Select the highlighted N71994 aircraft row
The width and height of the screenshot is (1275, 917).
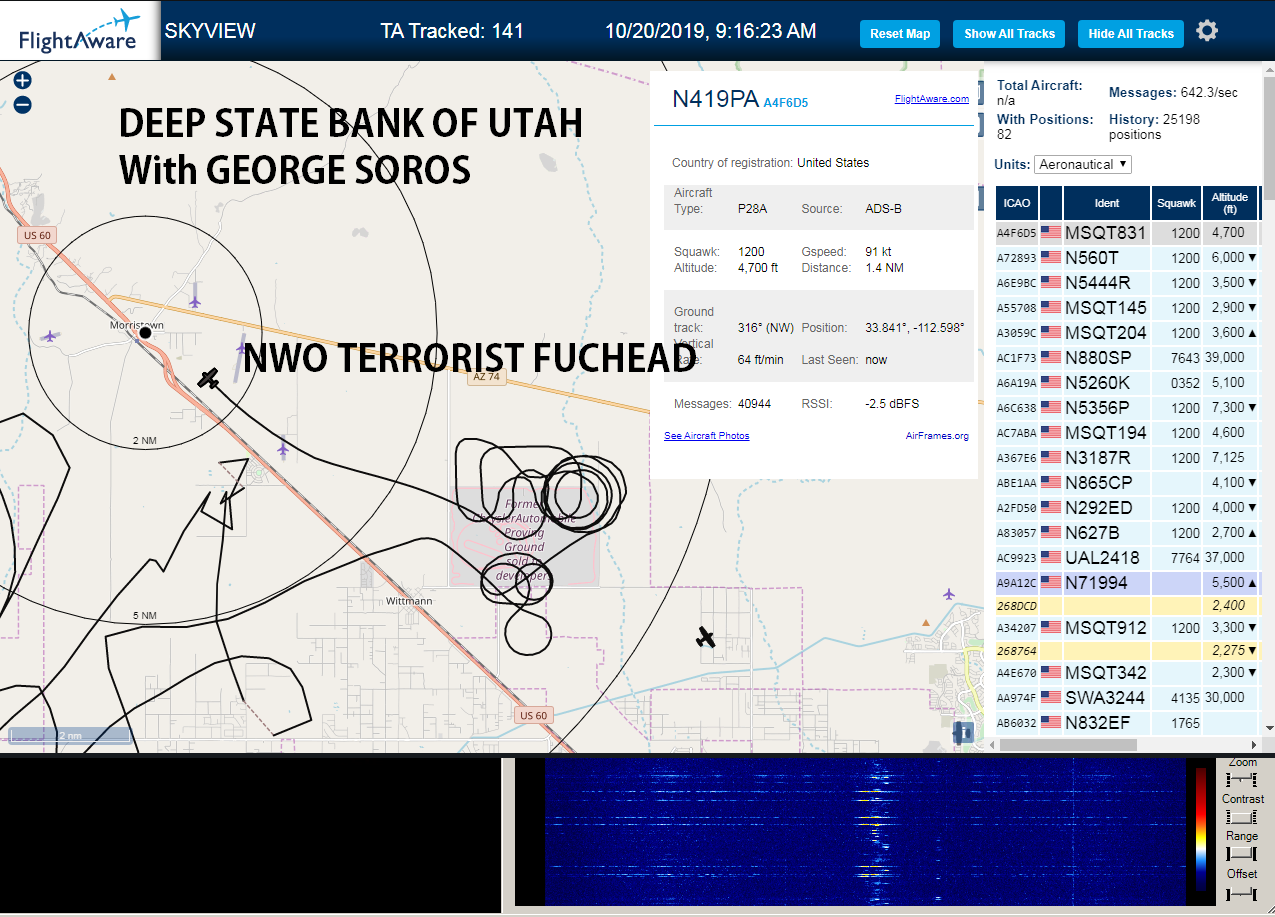click(x=1127, y=583)
